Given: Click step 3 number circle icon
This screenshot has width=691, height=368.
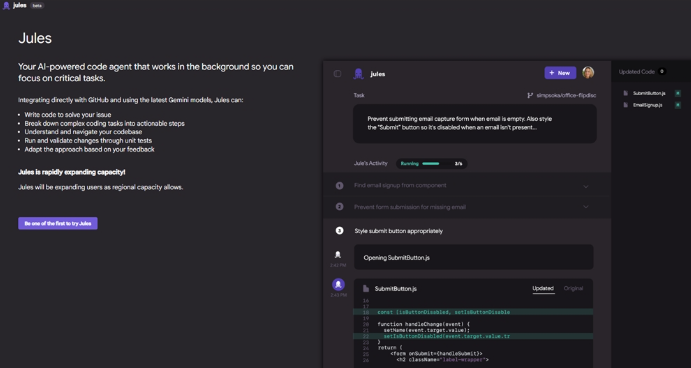Looking at the screenshot, I should pos(339,230).
